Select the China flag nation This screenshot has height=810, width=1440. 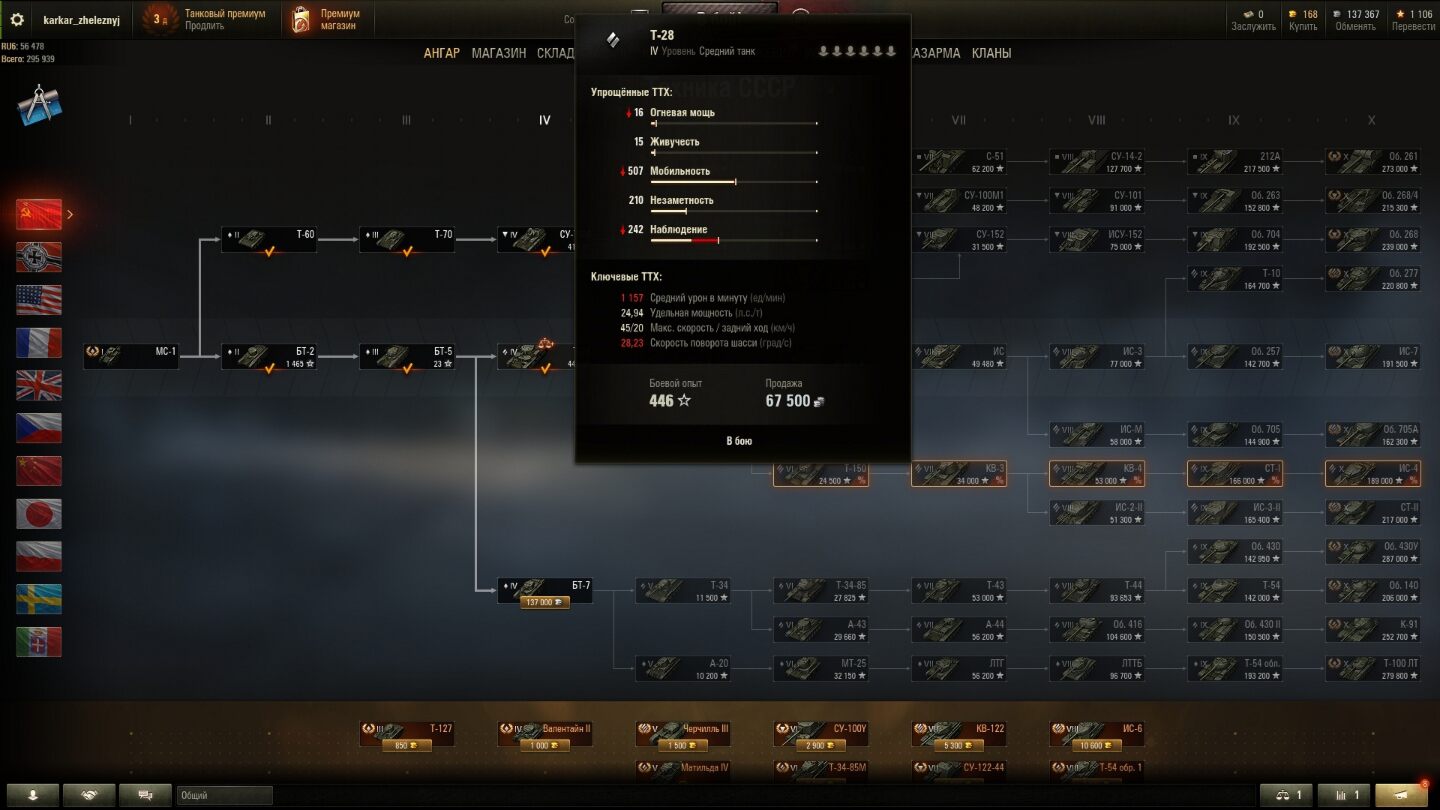click(38, 471)
